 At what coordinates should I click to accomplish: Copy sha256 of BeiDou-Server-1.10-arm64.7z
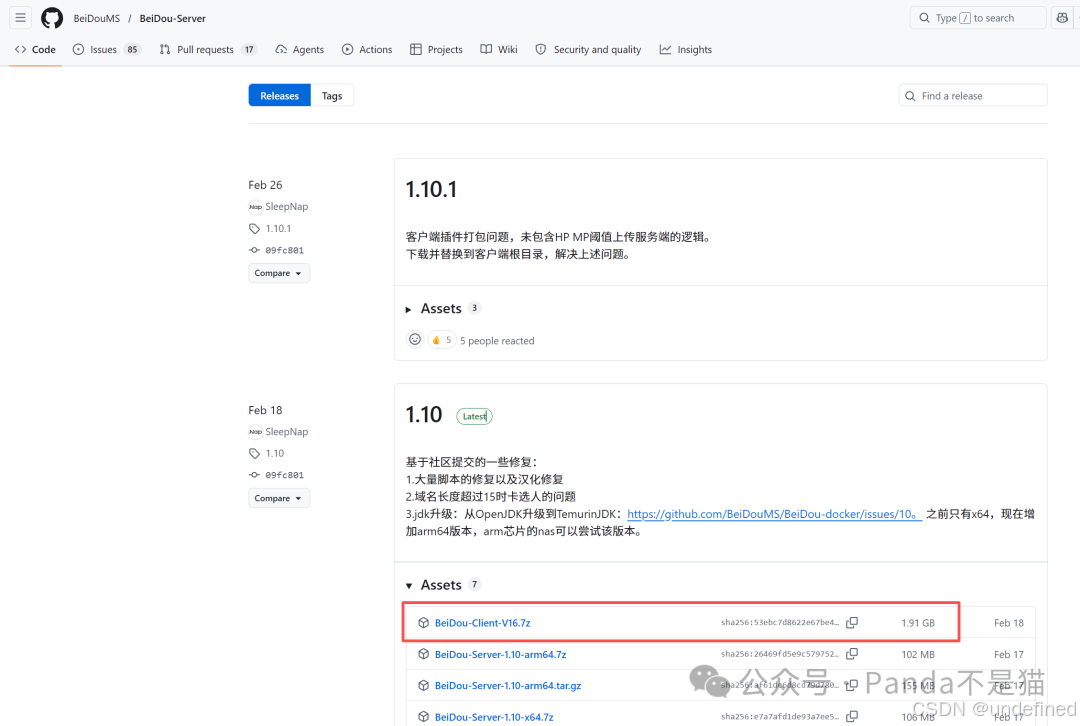pyautogui.click(x=852, y=654)
